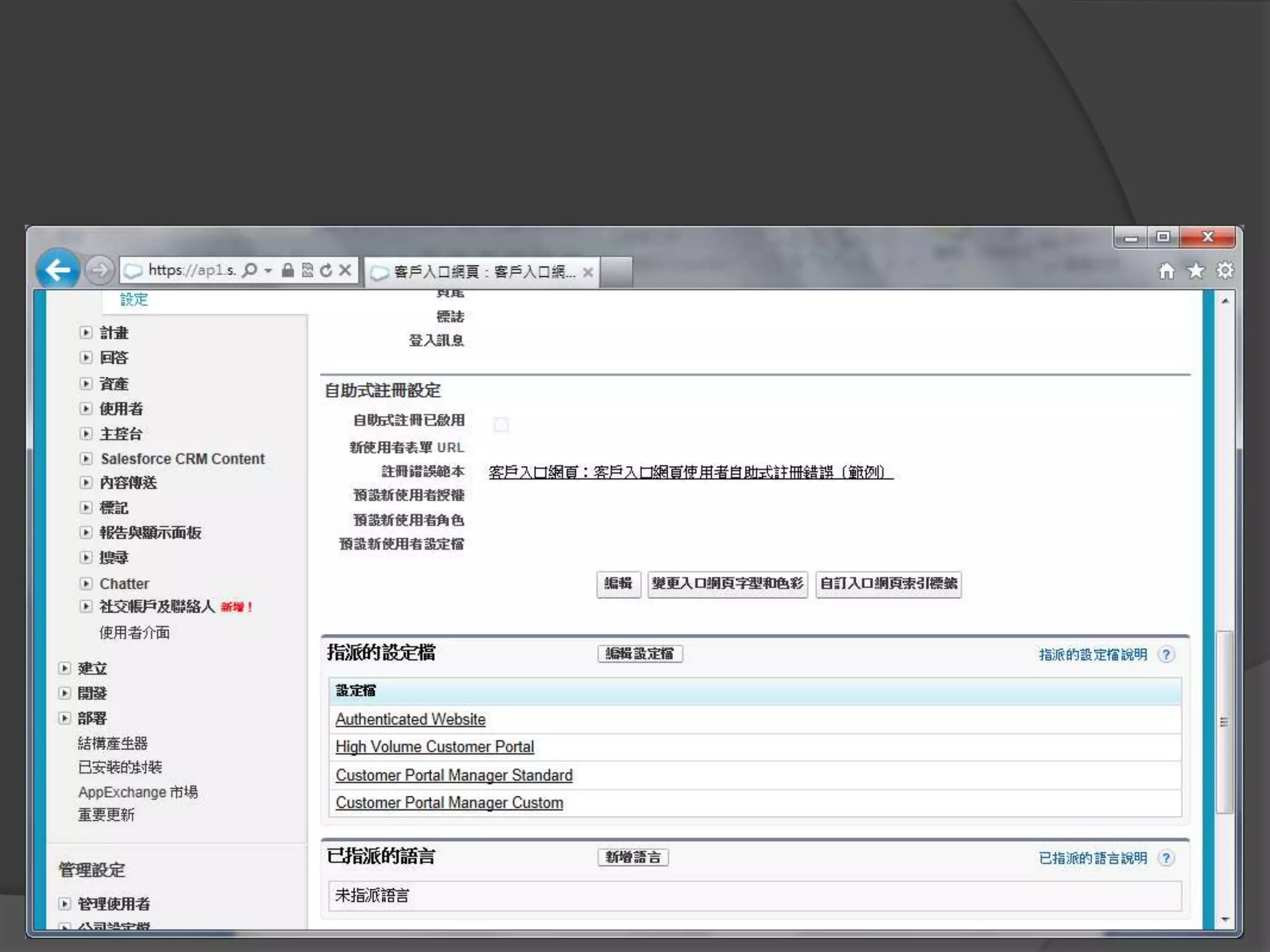Screen dimensions: 1270x952
Task: Toggle the 自助式註冊已啟用 checkbox
Action: [501, 425]
